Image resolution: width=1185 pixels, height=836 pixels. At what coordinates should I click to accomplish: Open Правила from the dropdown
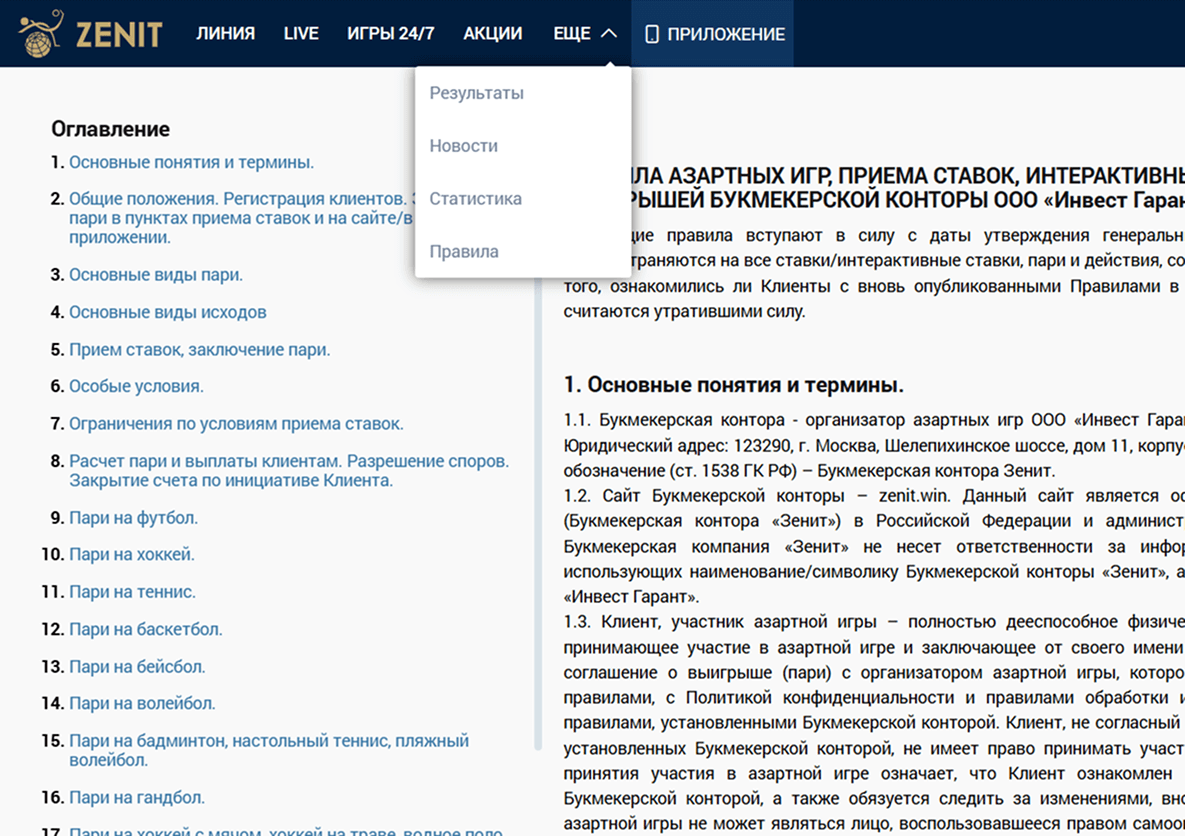[x=464, y=251]
